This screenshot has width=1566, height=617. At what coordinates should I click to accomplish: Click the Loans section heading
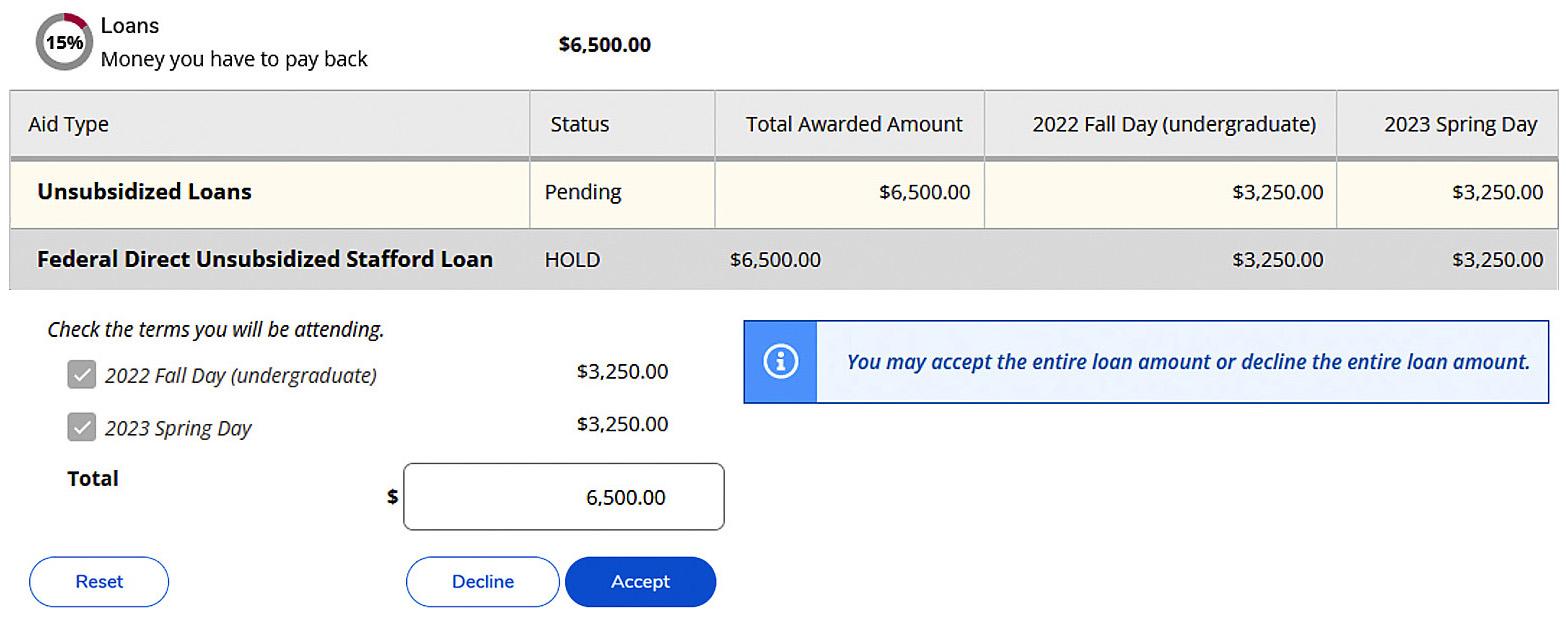(130, 26)
